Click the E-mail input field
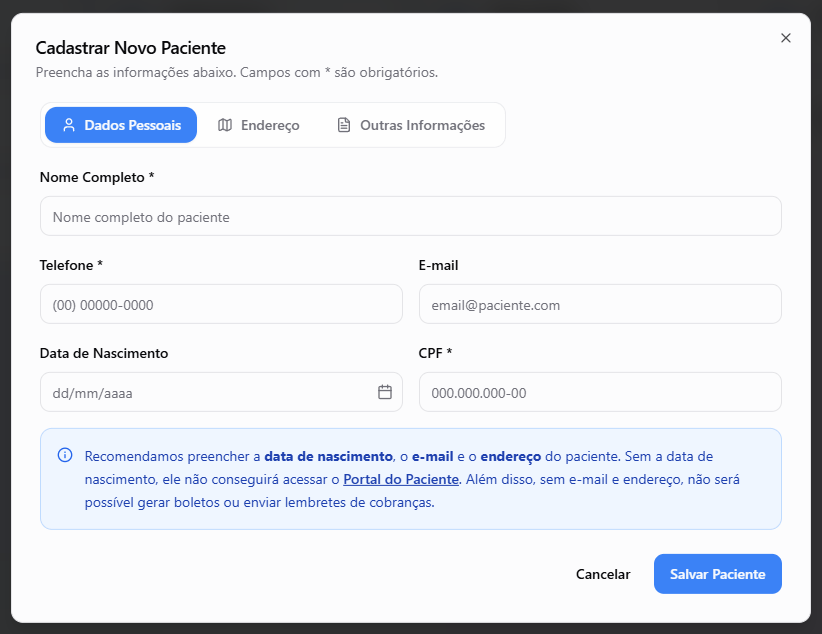Viewport: 822px width, 634px height. point(600,304)
